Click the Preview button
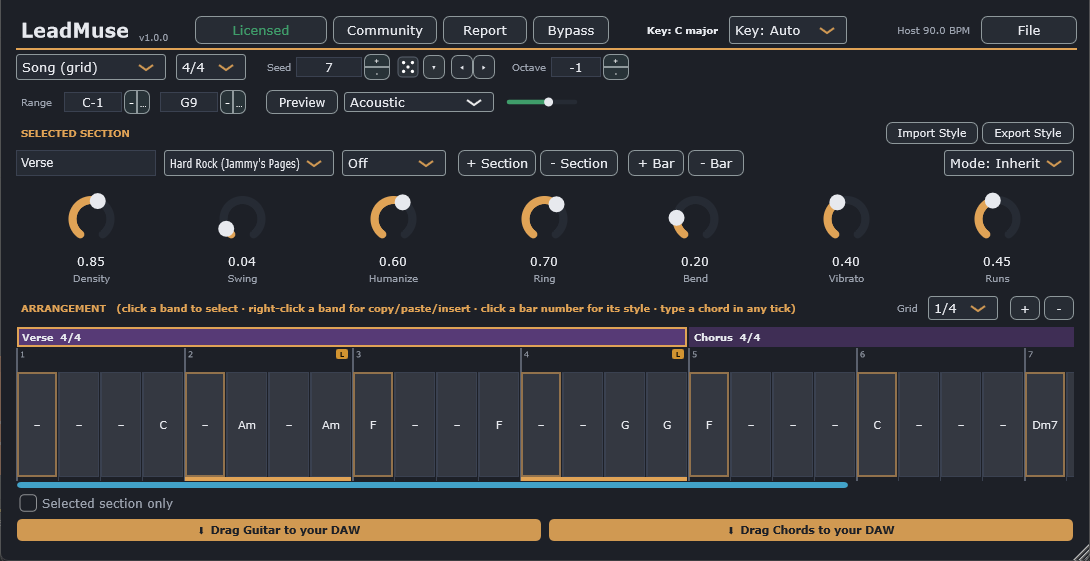This screenshot has height=561, width=1090. (302, 102)
